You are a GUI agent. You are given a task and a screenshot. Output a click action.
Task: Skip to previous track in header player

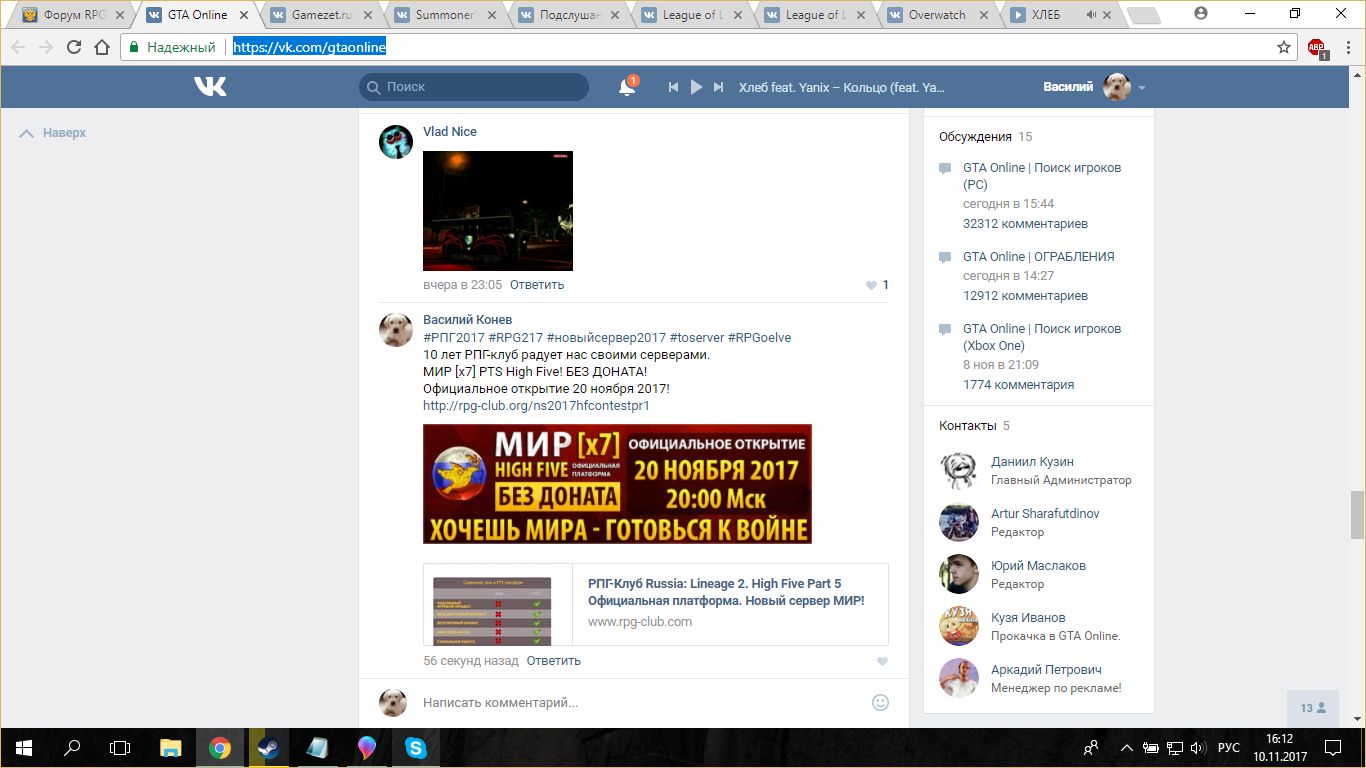pos(674,87)
